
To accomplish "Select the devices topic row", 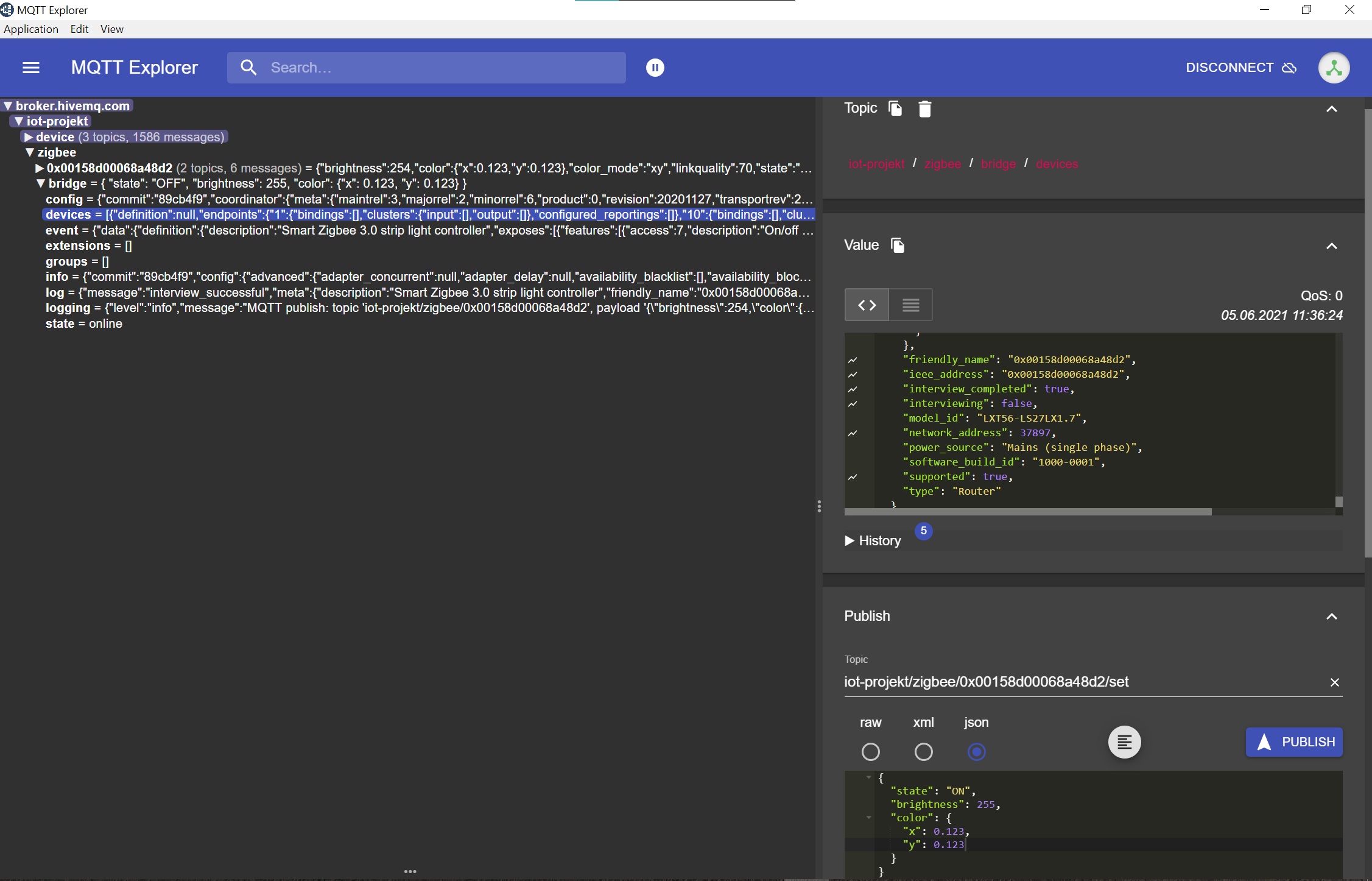I will (x=429, y=214).
